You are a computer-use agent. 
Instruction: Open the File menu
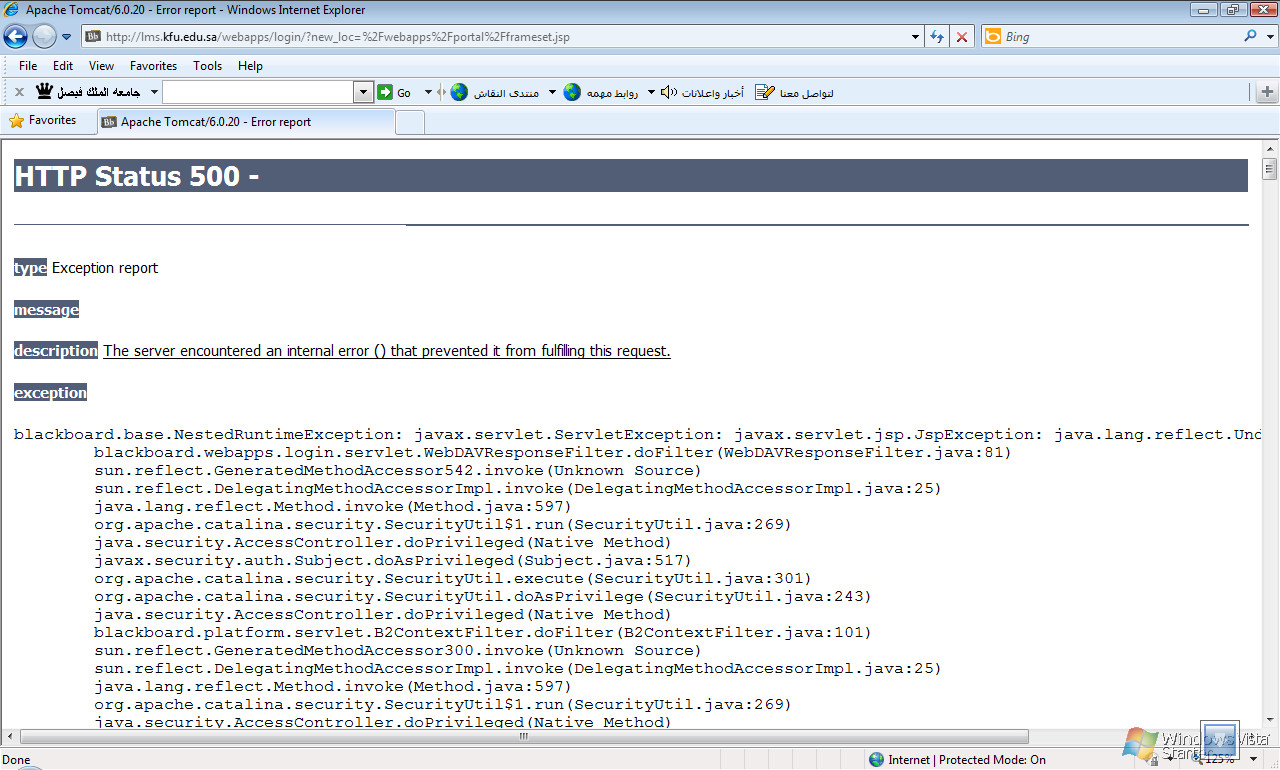pos(28,66)
